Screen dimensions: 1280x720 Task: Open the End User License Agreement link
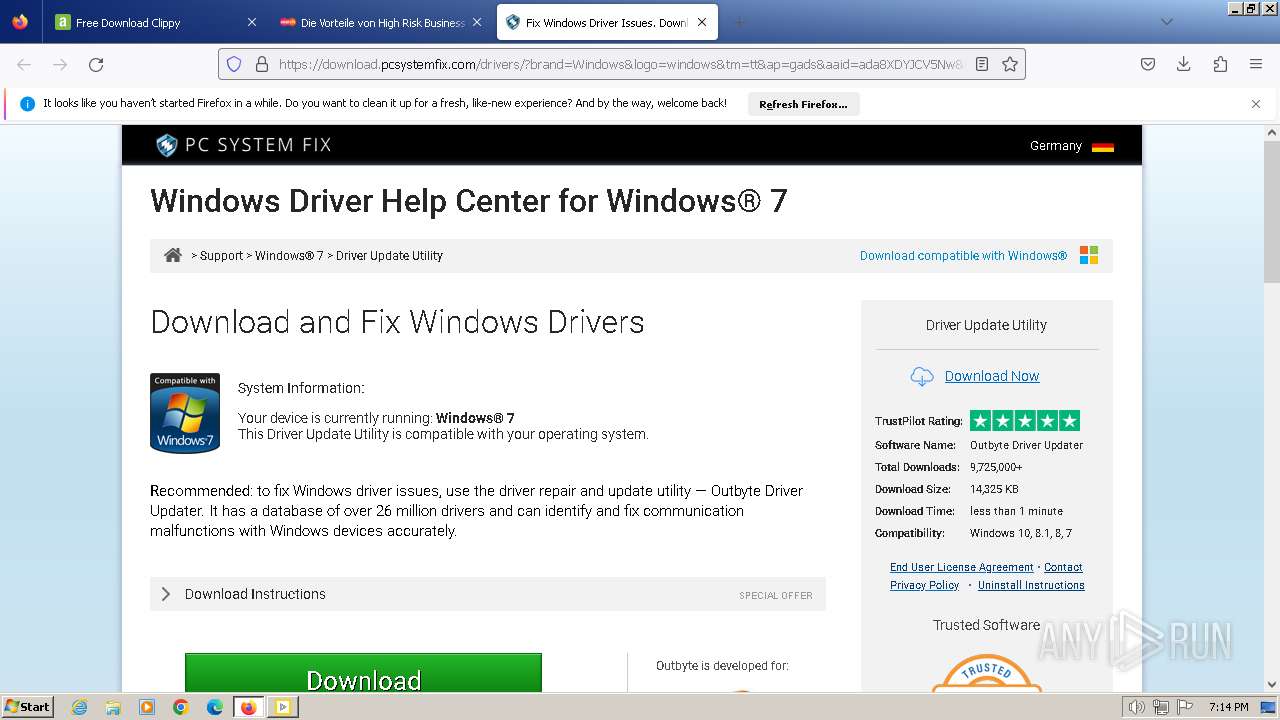[962, 567]
